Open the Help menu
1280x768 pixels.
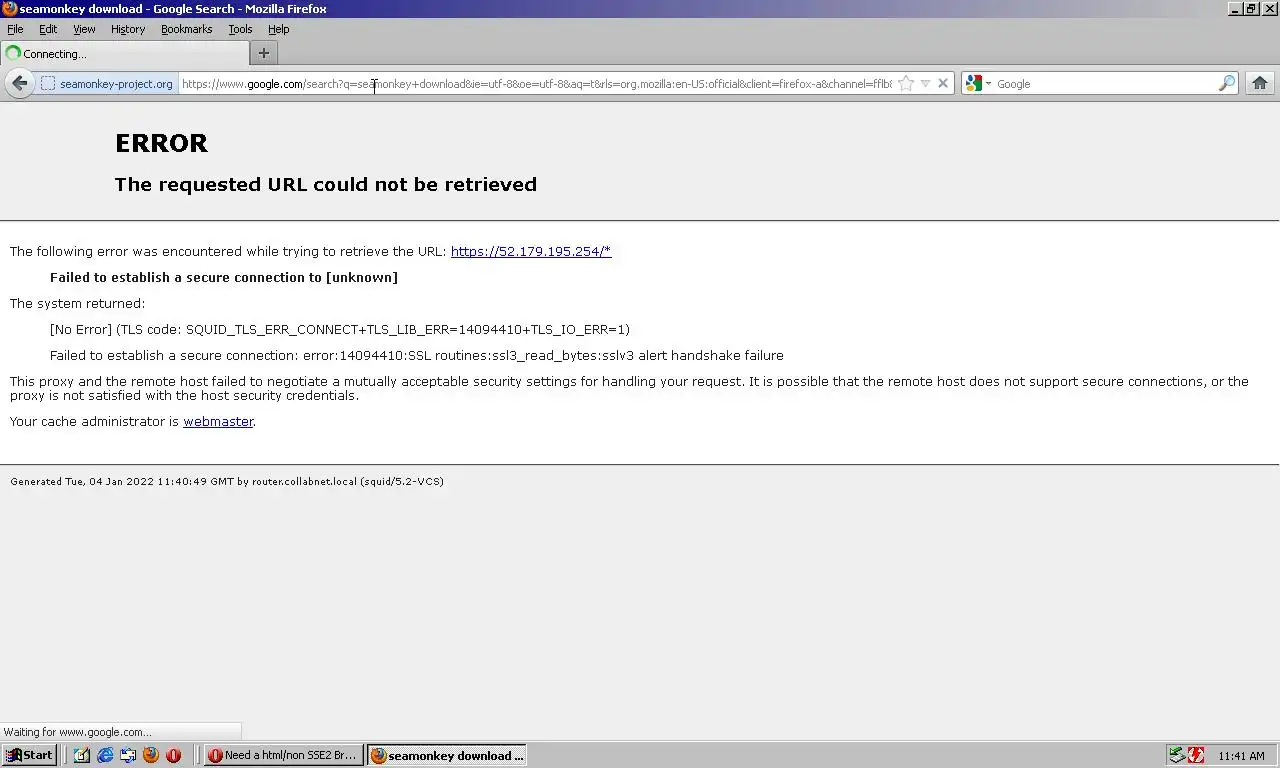pyautogui.click(x=279, y=29)
